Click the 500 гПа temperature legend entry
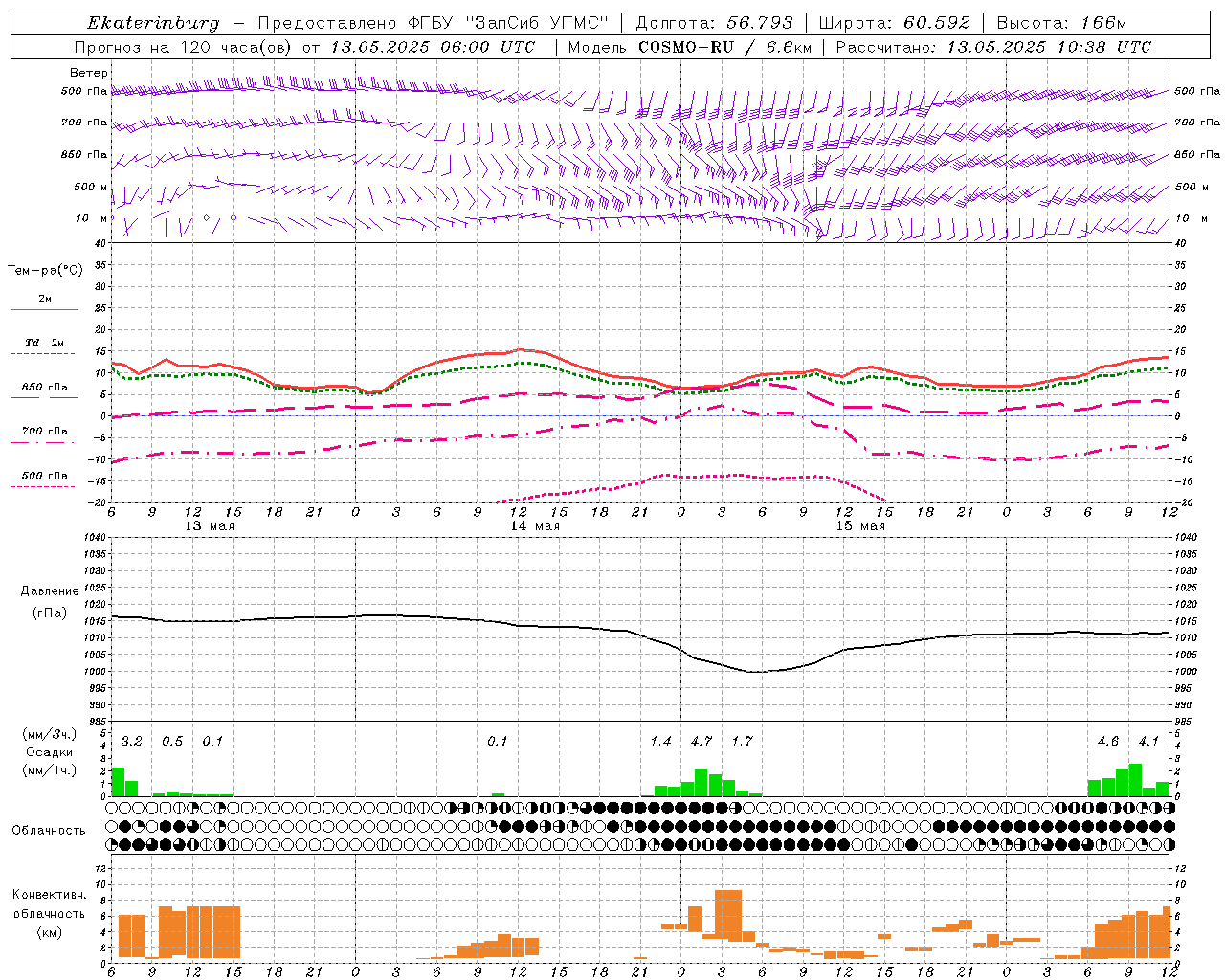The image size is (1225, 980). (x=45, y=476)
